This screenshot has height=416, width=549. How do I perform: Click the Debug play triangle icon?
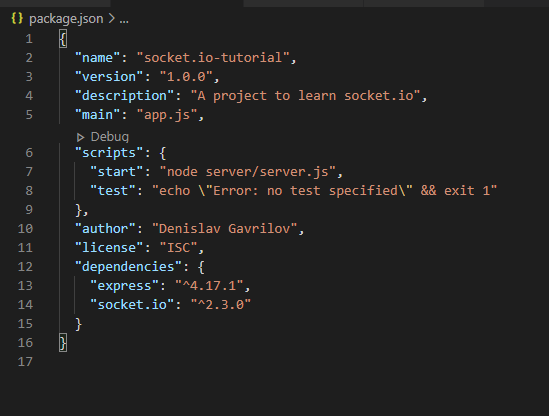(80, 137)
